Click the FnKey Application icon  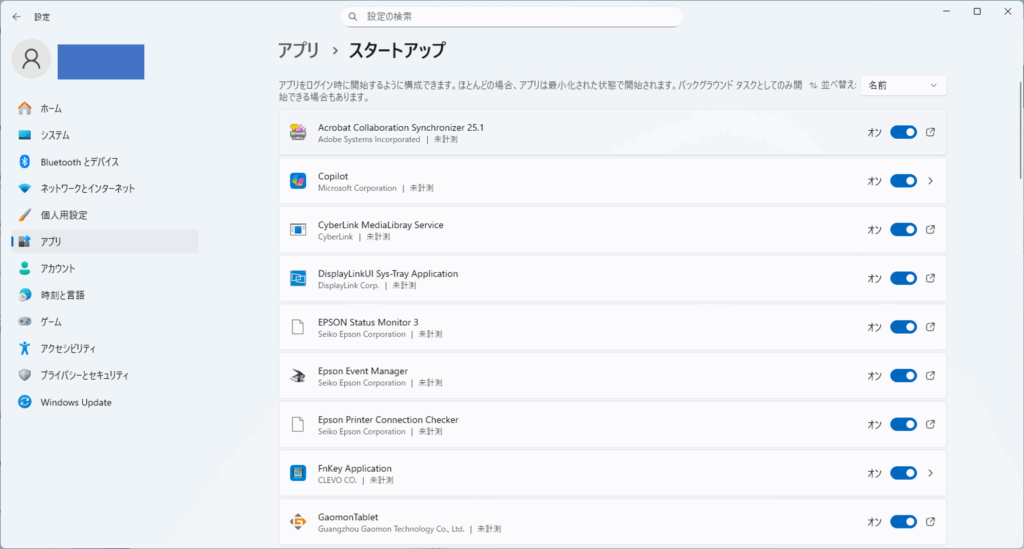[297, 473]
